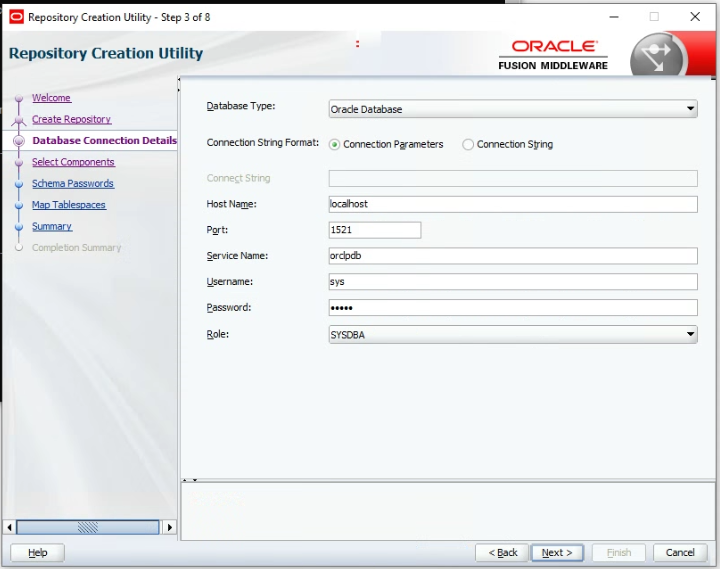This screenshot has width=720, height=569.
Task: Click the Cancel button
Action: [x=680, y=552]
